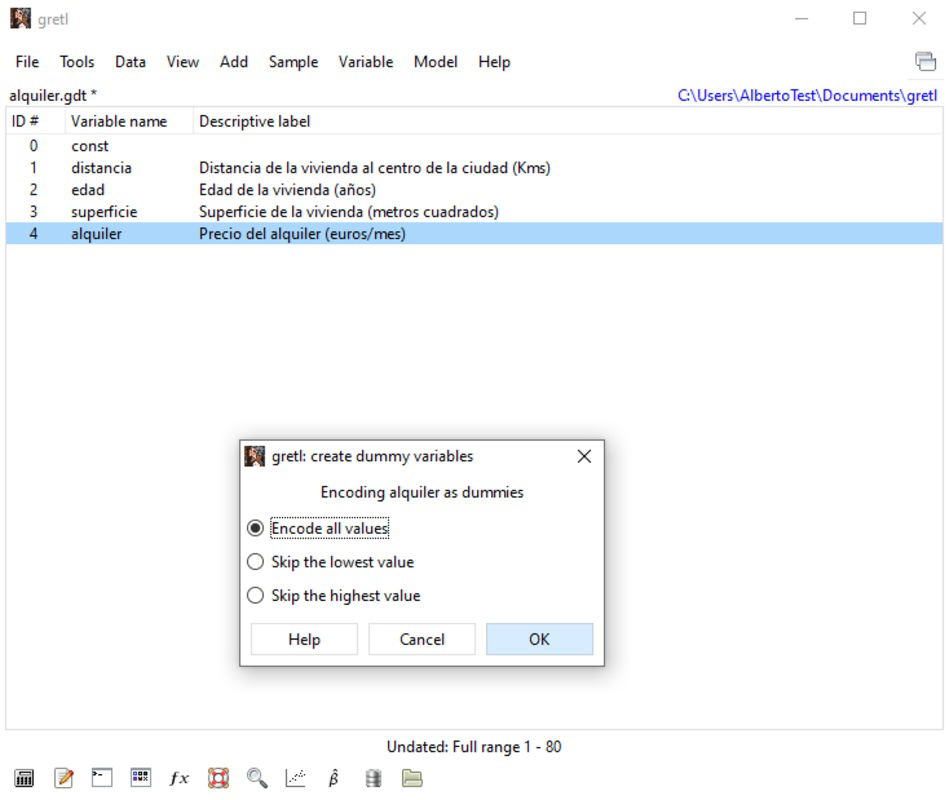Open the Sample menu
This screenshot has width=949, height=800.
click(x=294, y=62)
